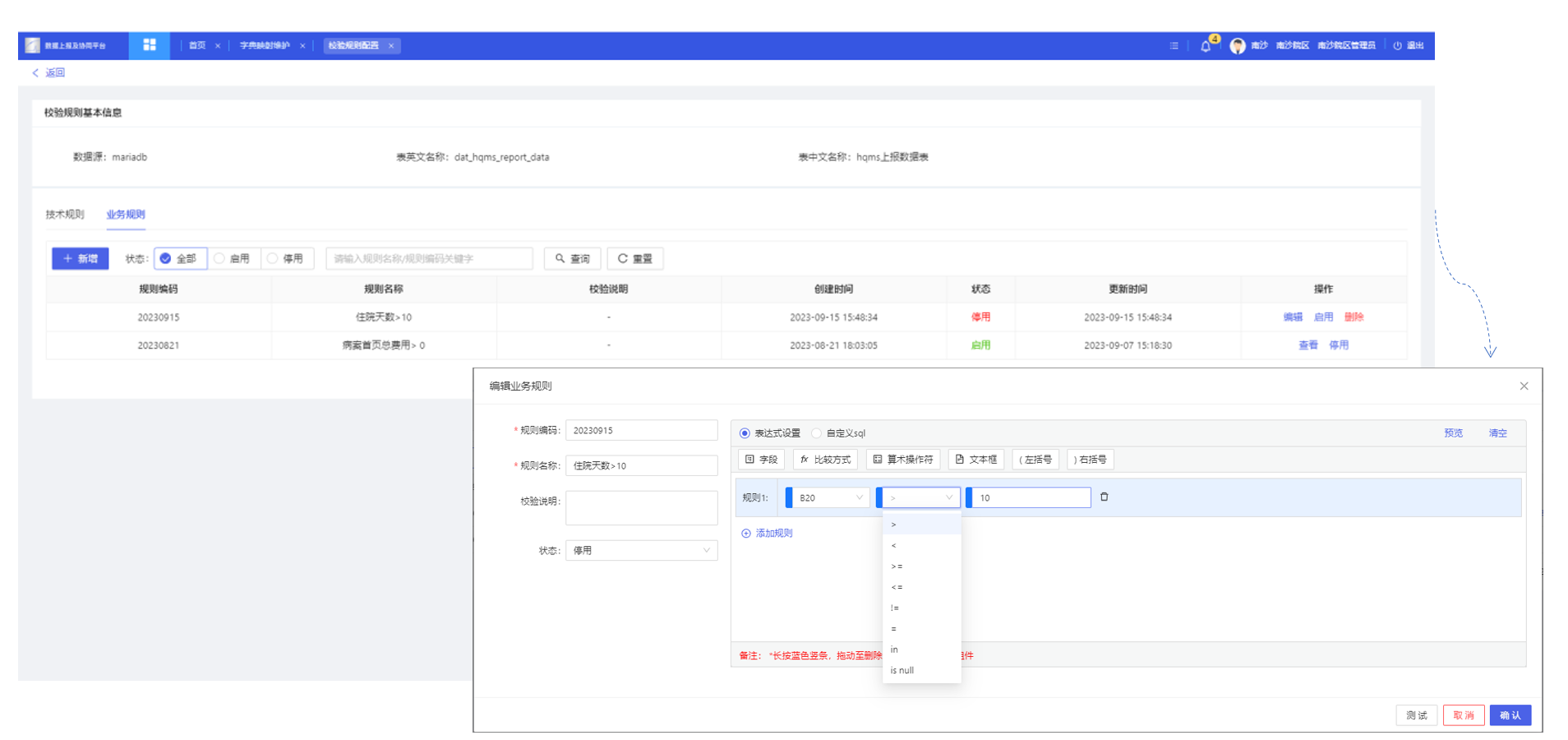Focus the rule value field containing 10
The height and width of the screenshot is (740, 1568).
[x=1031, y=497]
